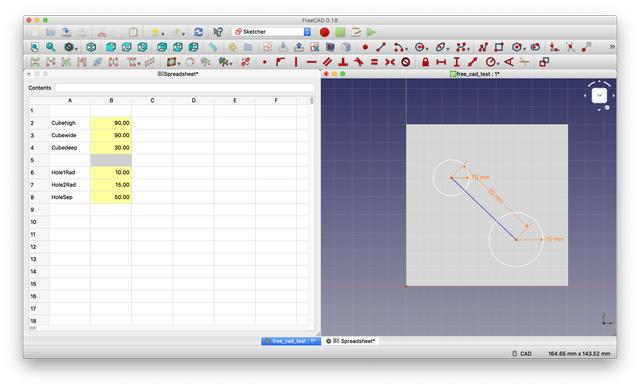Apply symmetric constraint
This screenshot has height=389, width=640.
(390, 62)
